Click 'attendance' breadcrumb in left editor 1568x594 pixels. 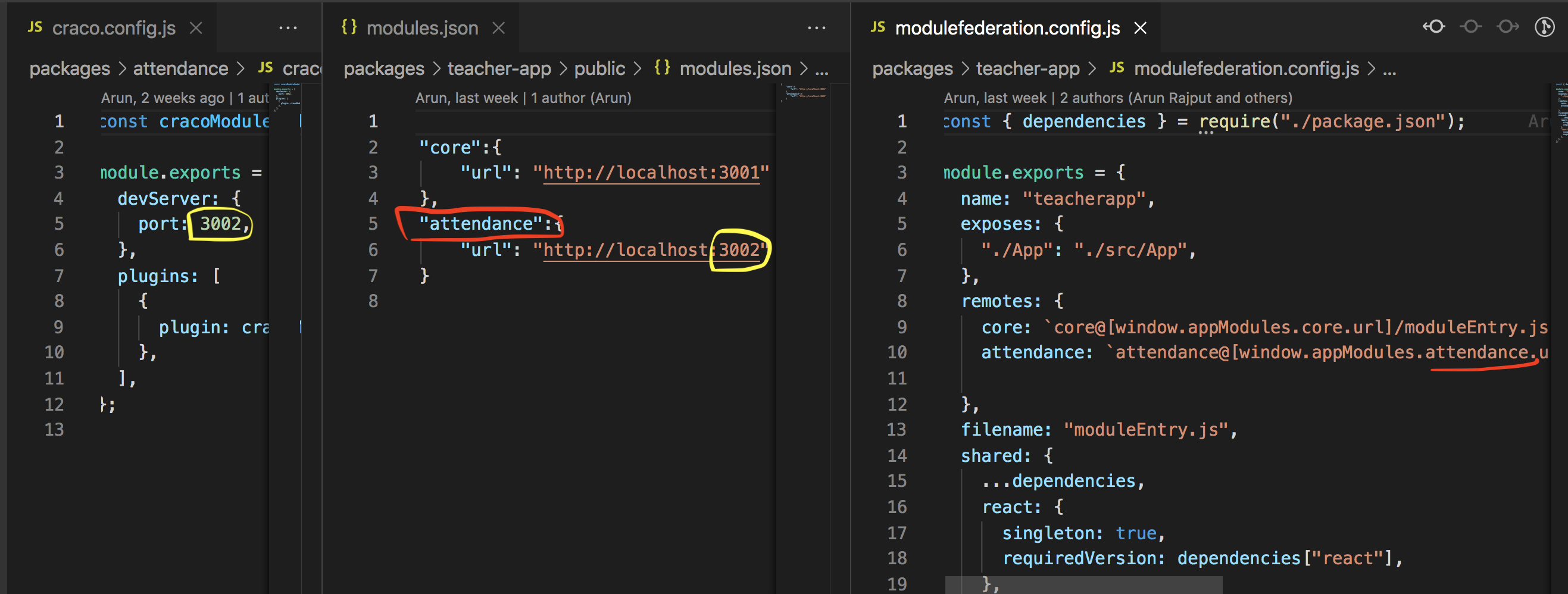(181, 69)
